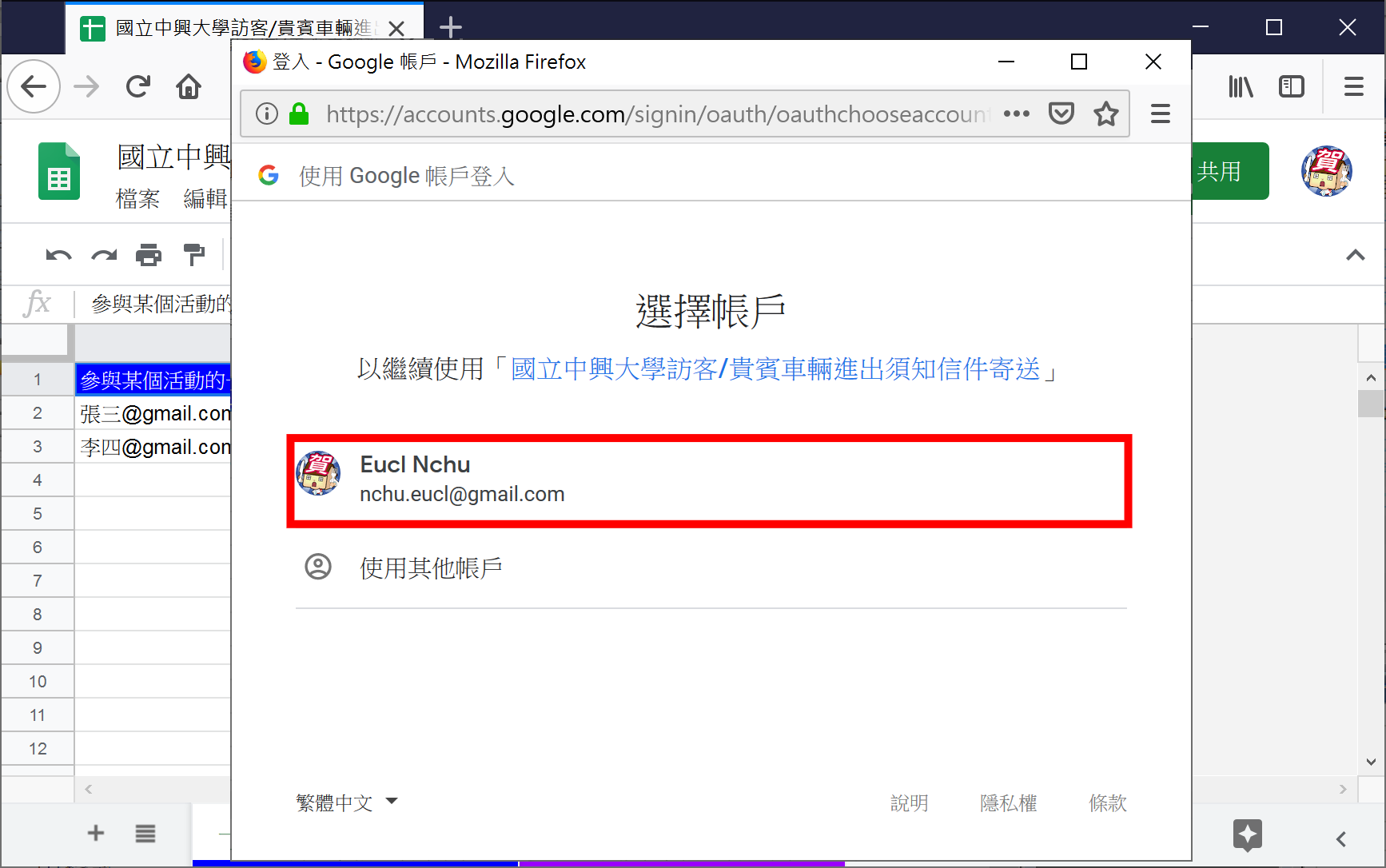Open the 國立中興大學訪客/貴賓車輛進出須知信件寄送 app link
This screenshot has height=868, width=1386.
coord(775,369)
